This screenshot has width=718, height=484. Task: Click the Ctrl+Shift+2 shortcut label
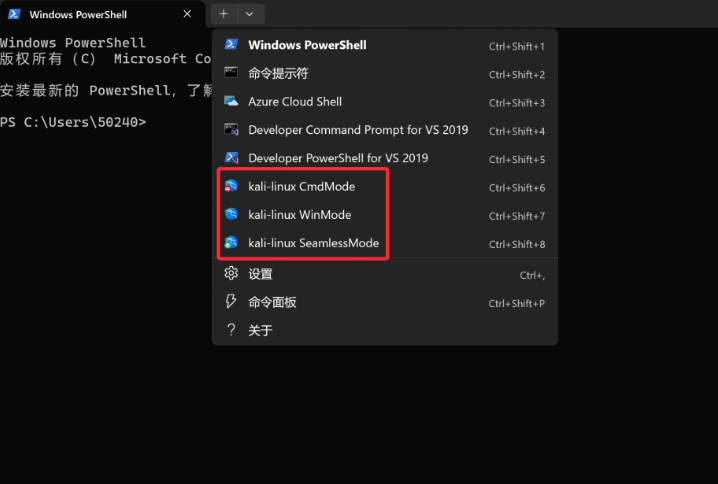click(x=517, y=75)
